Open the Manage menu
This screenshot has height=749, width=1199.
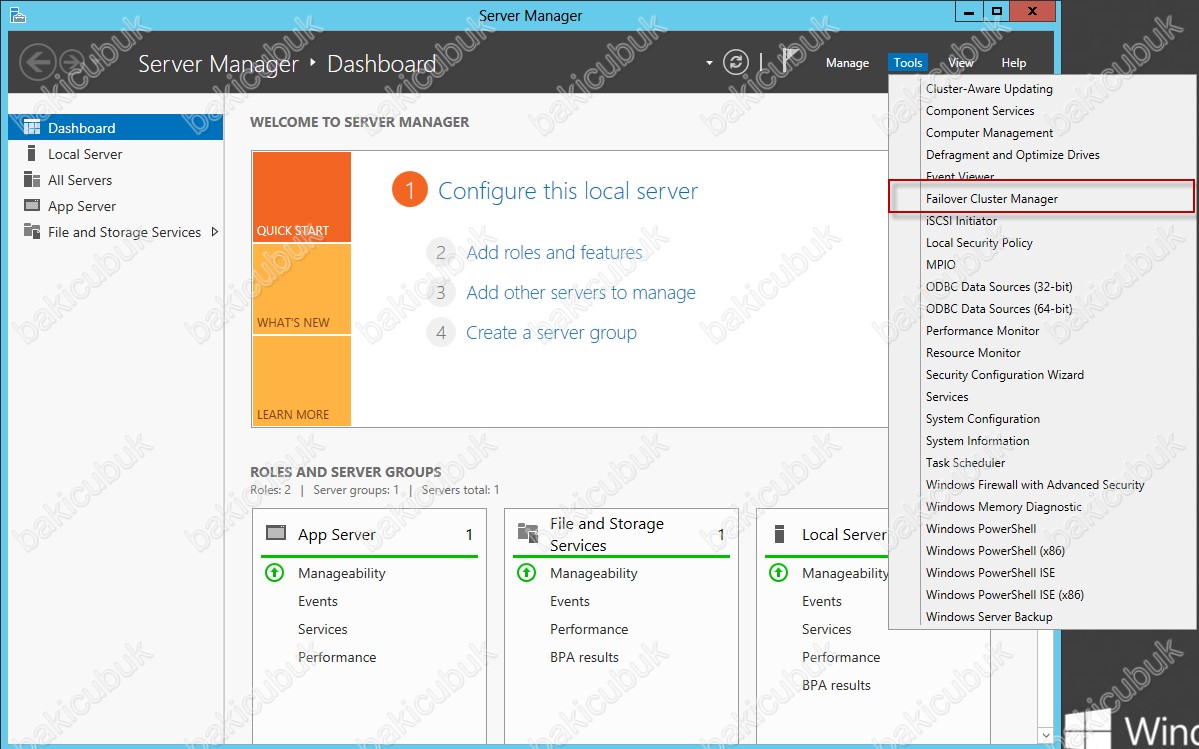click(847, 63)
